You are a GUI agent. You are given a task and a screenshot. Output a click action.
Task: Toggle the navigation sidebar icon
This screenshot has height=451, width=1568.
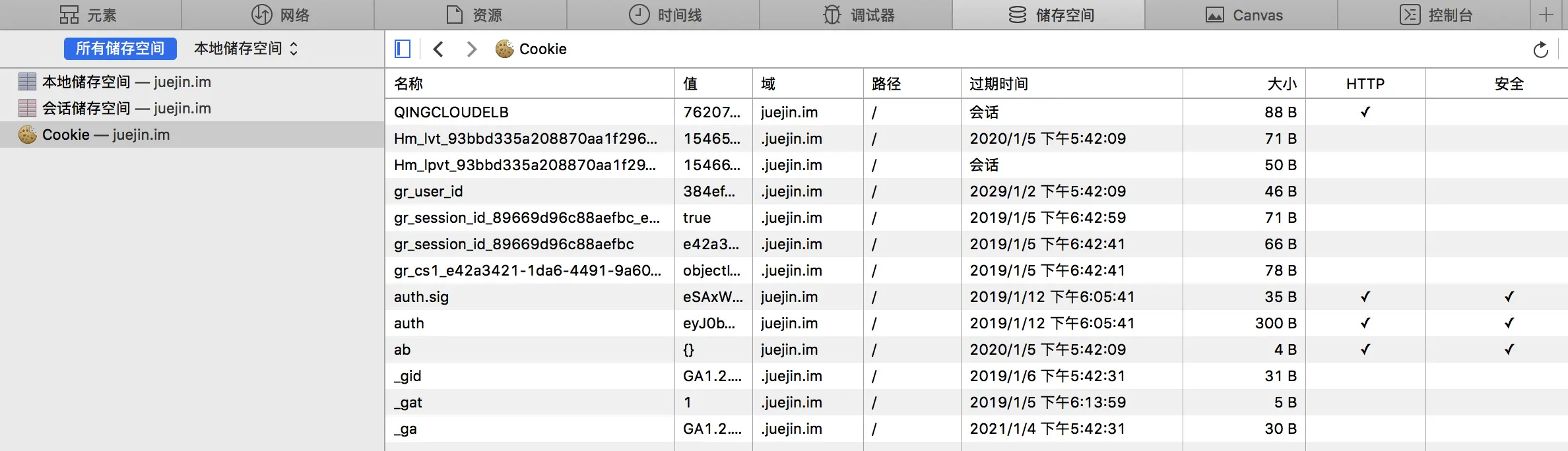tap(403, 49)
